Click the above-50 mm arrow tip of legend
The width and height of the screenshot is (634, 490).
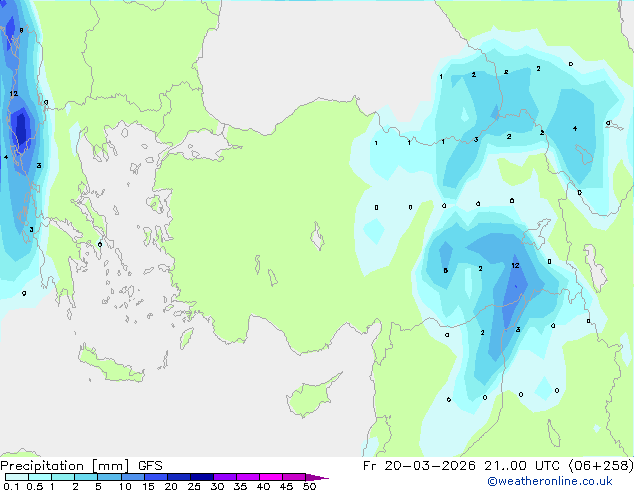317,478
